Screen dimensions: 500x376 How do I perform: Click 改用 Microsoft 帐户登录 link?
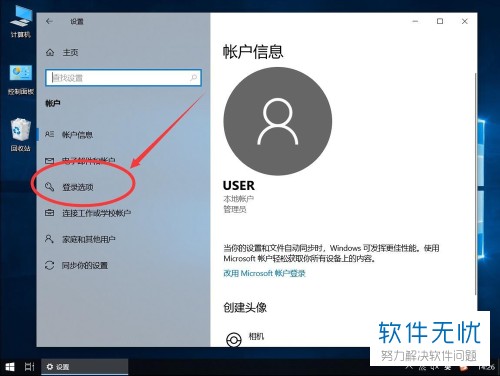tap(264, 273)
